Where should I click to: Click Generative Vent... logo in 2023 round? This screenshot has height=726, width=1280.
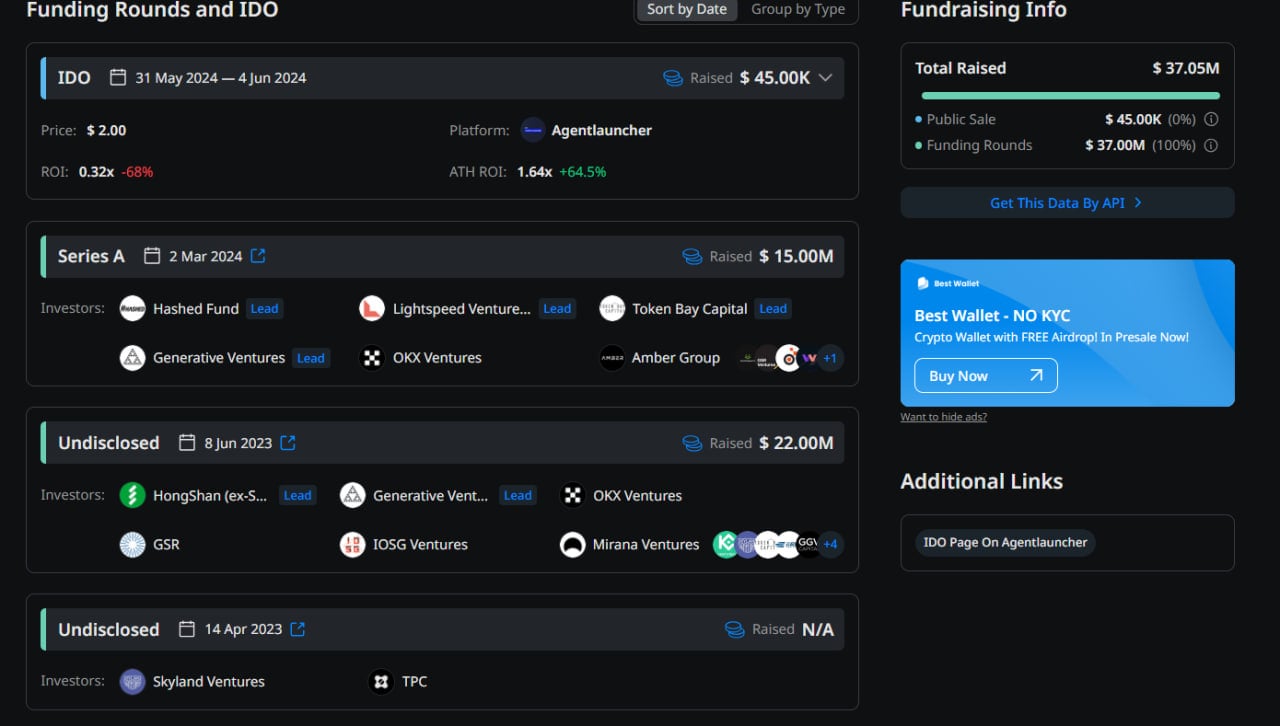(x=352, y=495)
